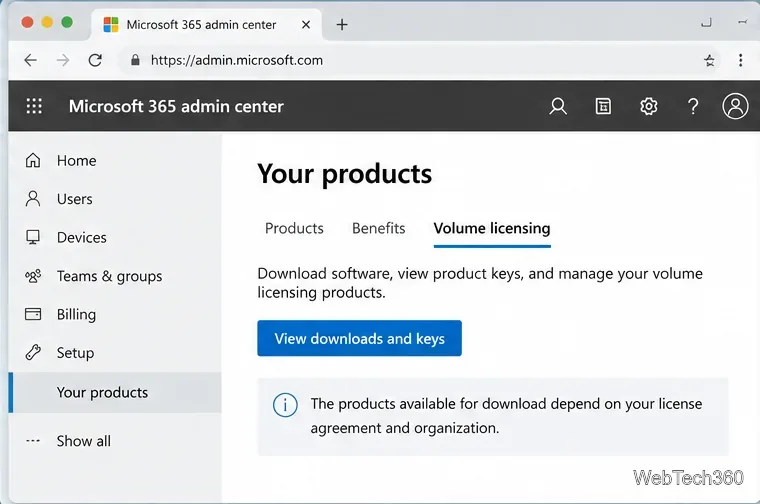The image size is (760, 504).
Task: Click the Setup wrench icon in sidebar
Action: [x=33, y=352]
